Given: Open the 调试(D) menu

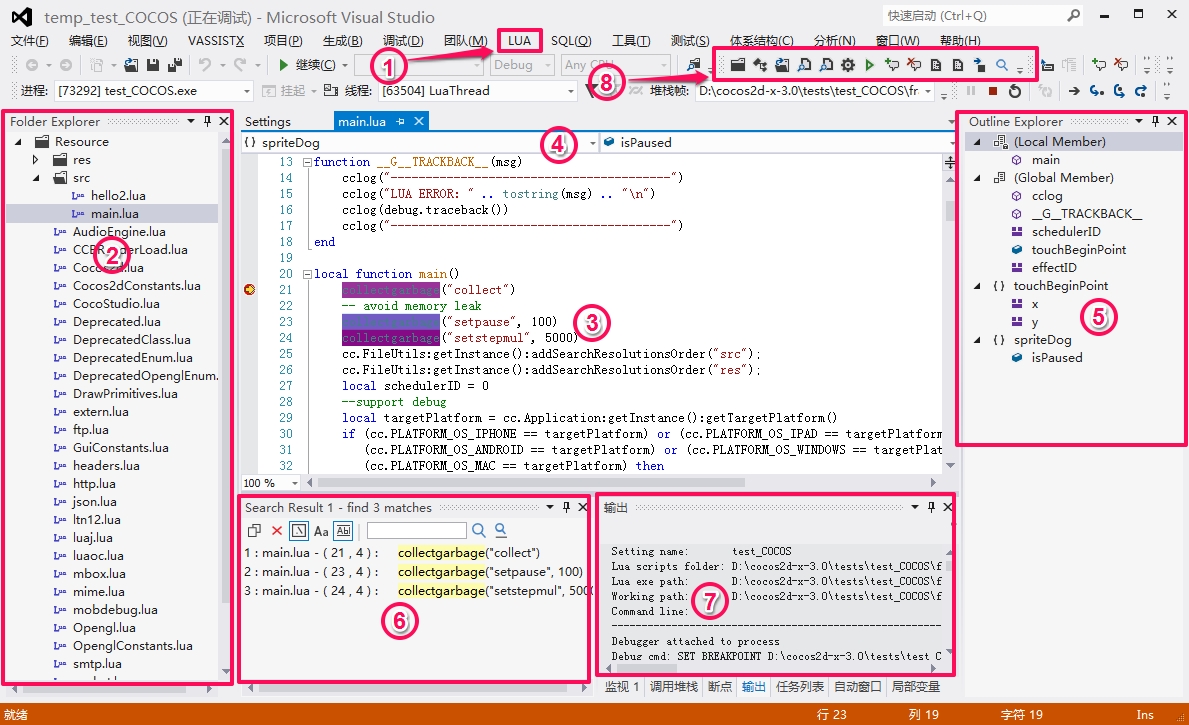Looking at the screenshot, I should [403, 41].
